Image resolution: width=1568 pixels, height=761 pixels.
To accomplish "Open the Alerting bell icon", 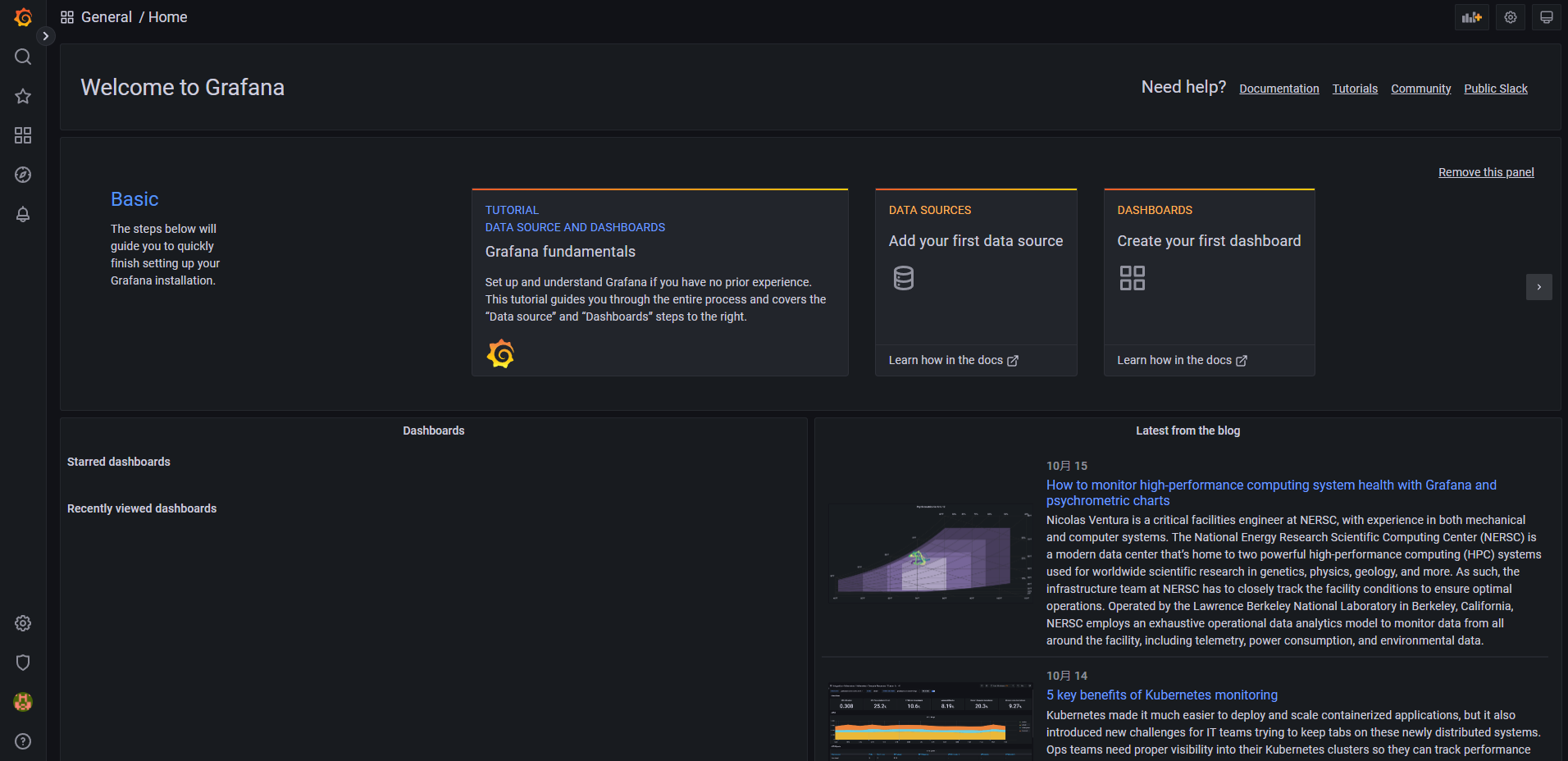I will click(23, 214).
